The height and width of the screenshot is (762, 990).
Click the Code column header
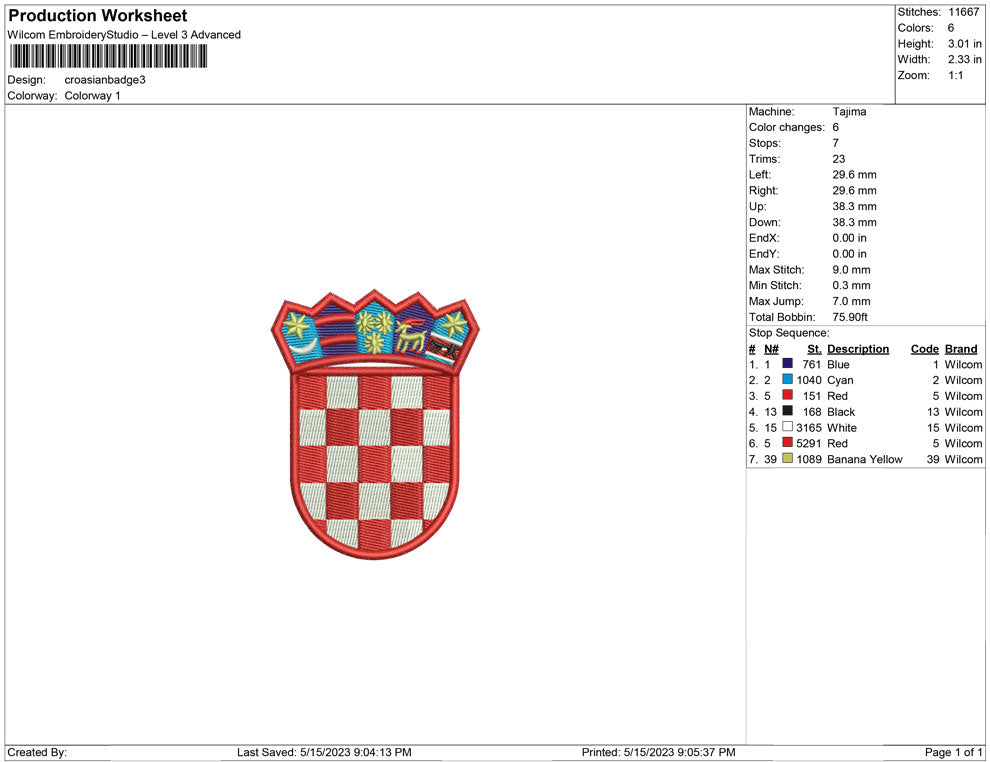pyautogui.click(x=925, y=349)
